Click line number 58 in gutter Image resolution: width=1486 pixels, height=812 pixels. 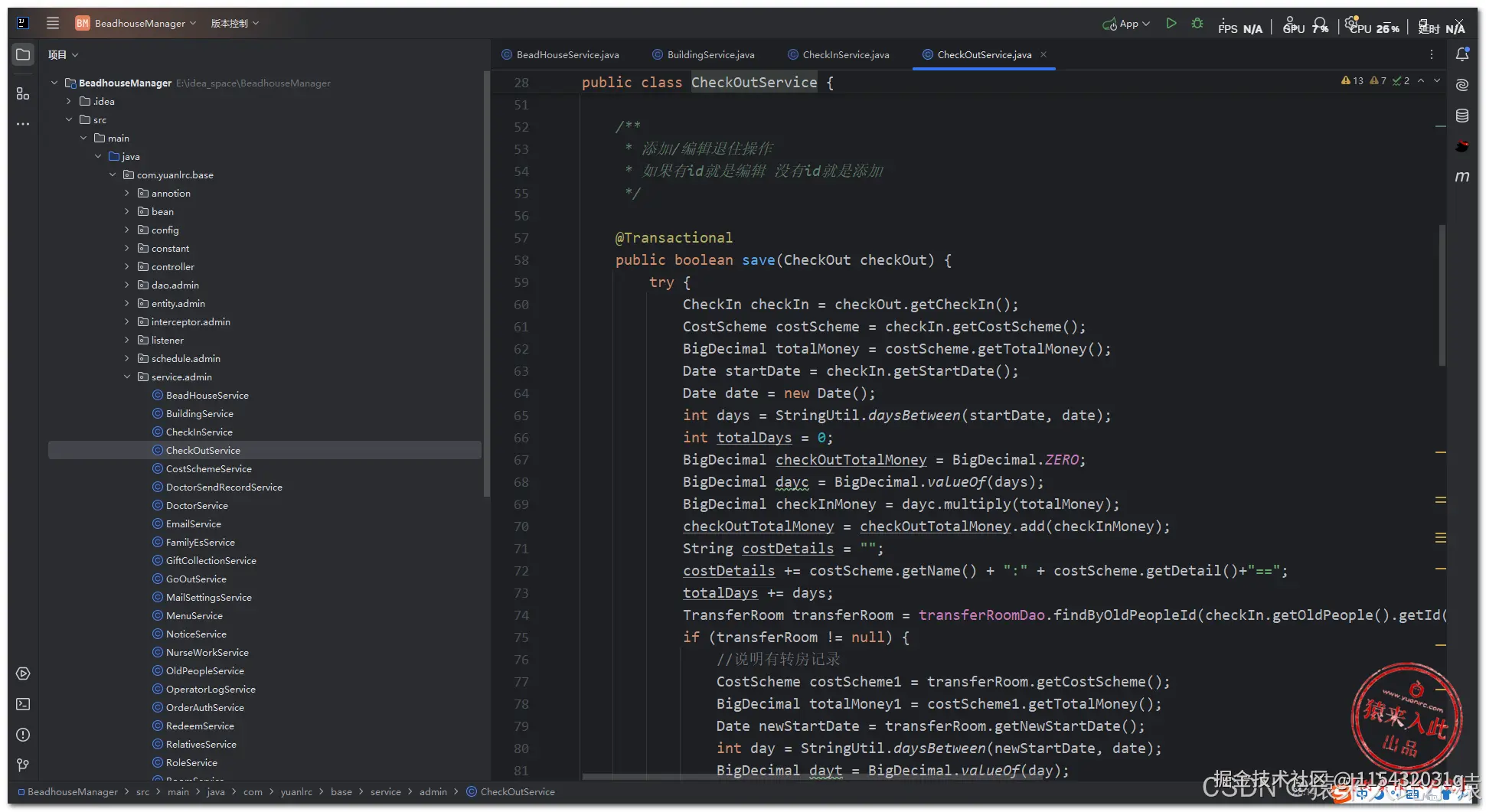point(521,260)
